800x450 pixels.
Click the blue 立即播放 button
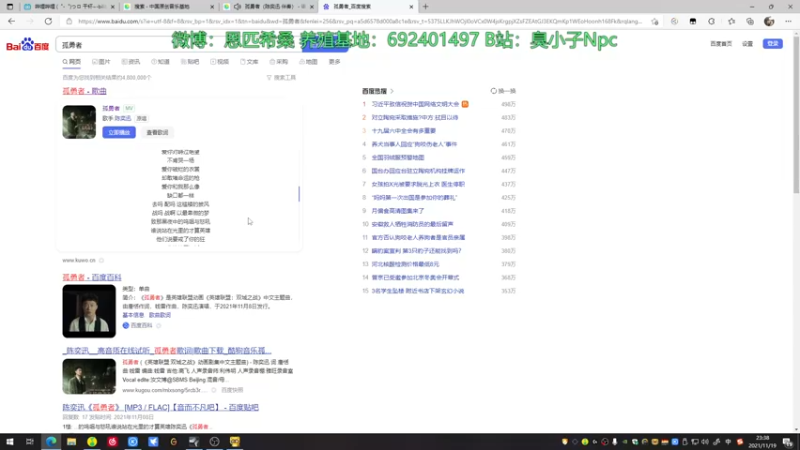(x=119, y=132)
